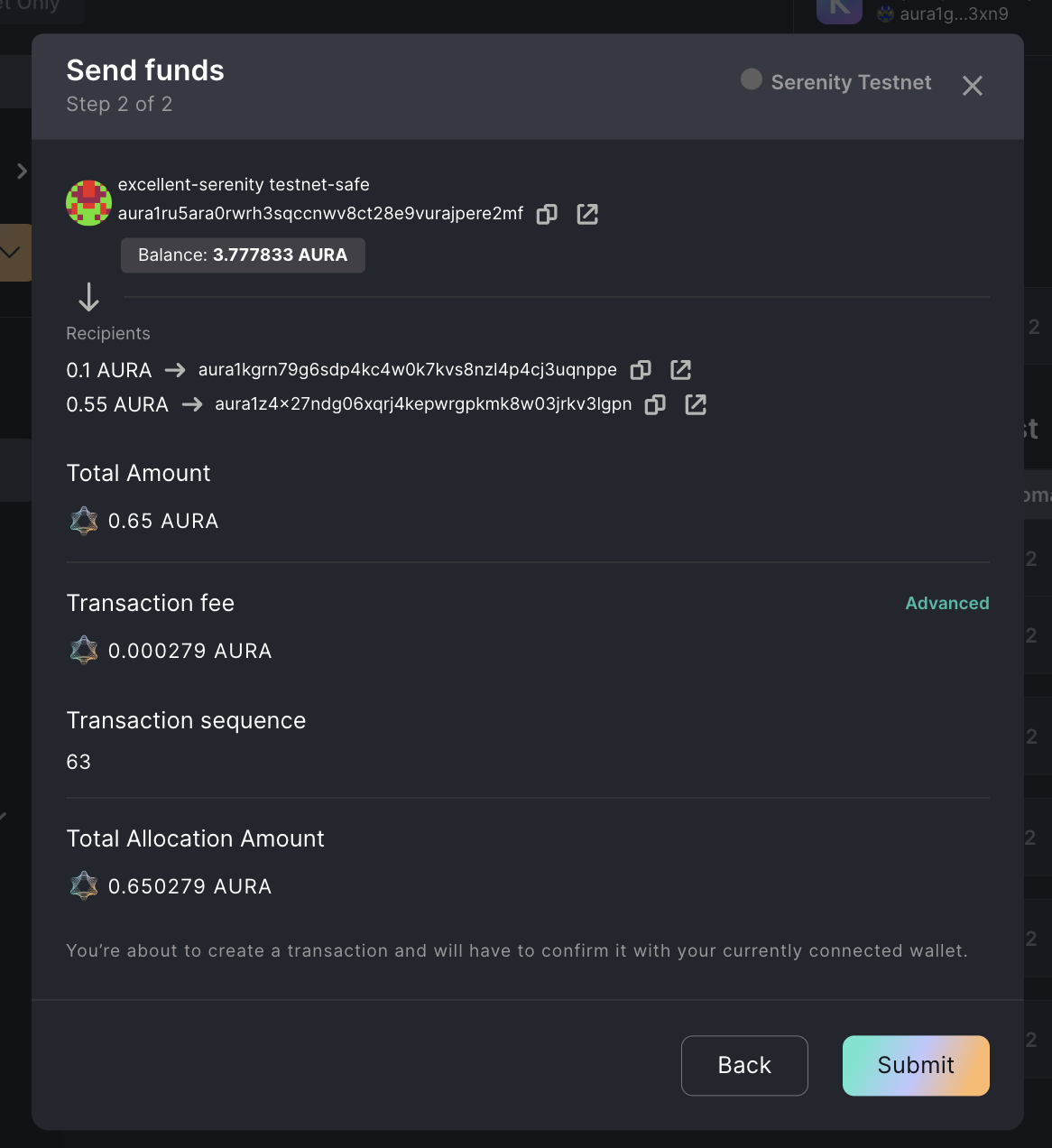Click the K avatar in the top bar
The image size is (1052, 1148).
(839, 11)
